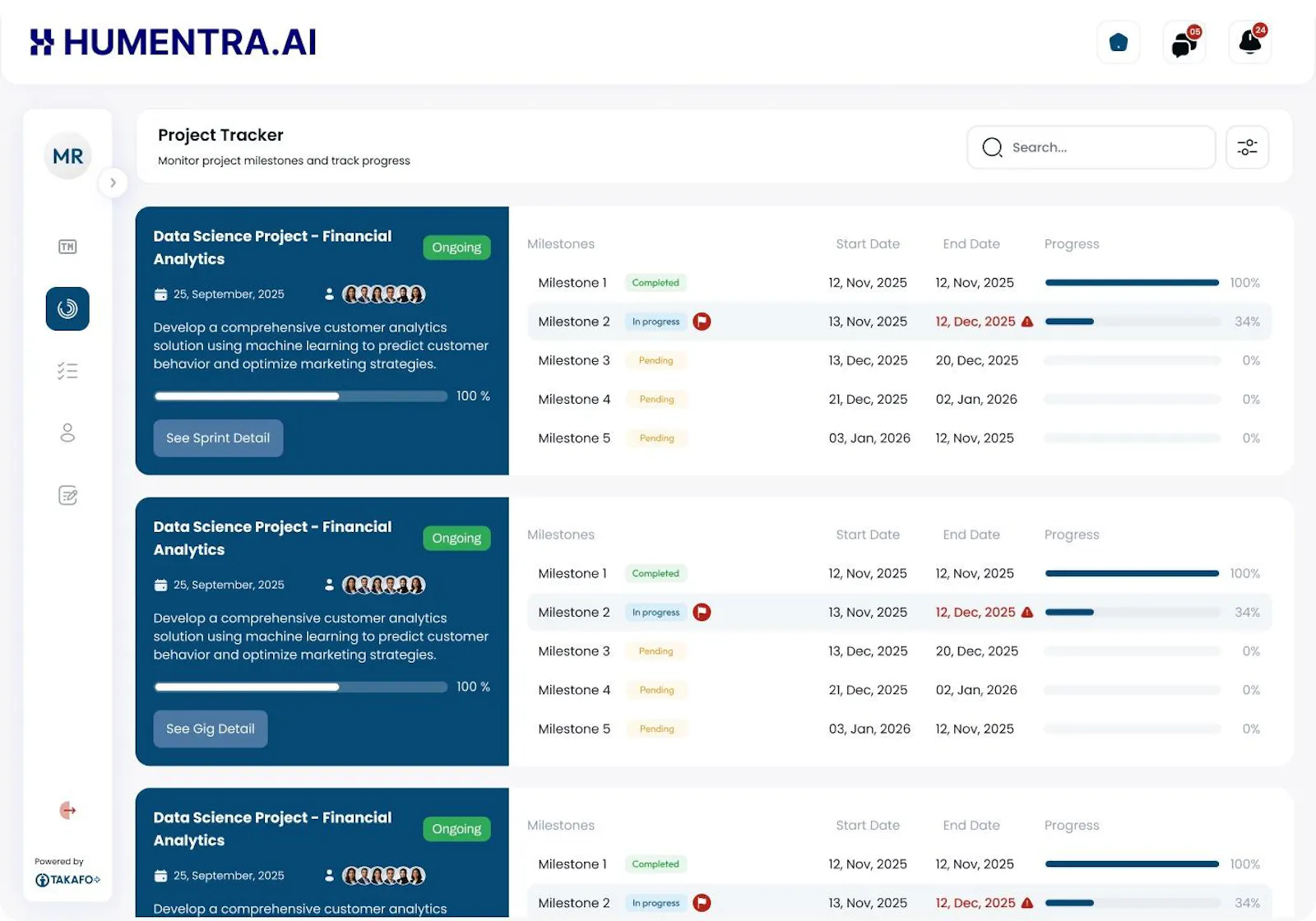The image size is (1316, 921).
Task: Click the Takafo powered-by logo
Action: (67, 880)
